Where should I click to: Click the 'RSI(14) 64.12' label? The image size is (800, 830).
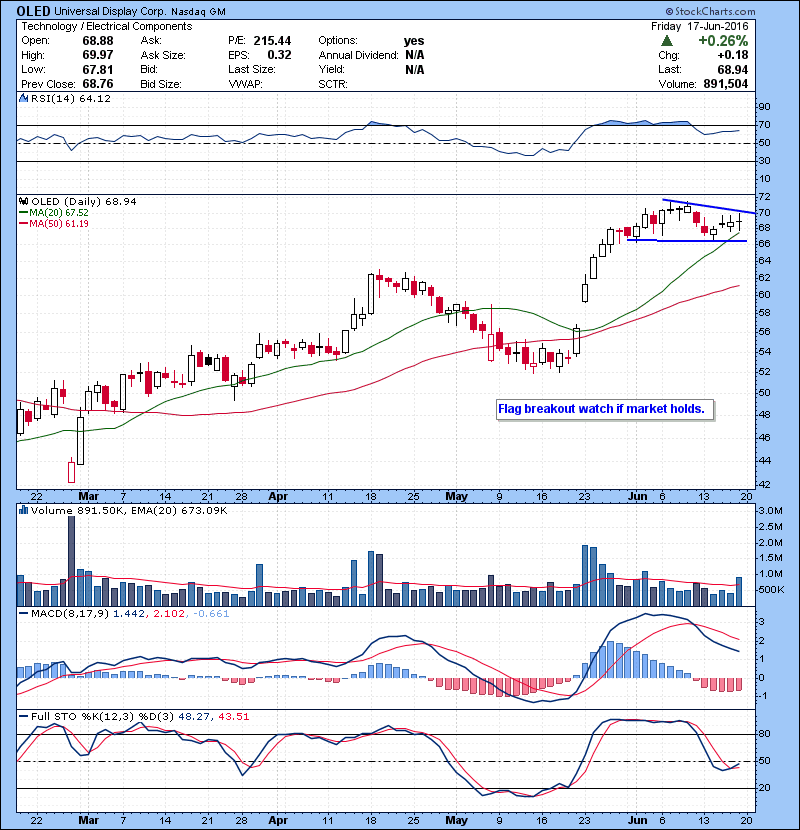[70, 98]
